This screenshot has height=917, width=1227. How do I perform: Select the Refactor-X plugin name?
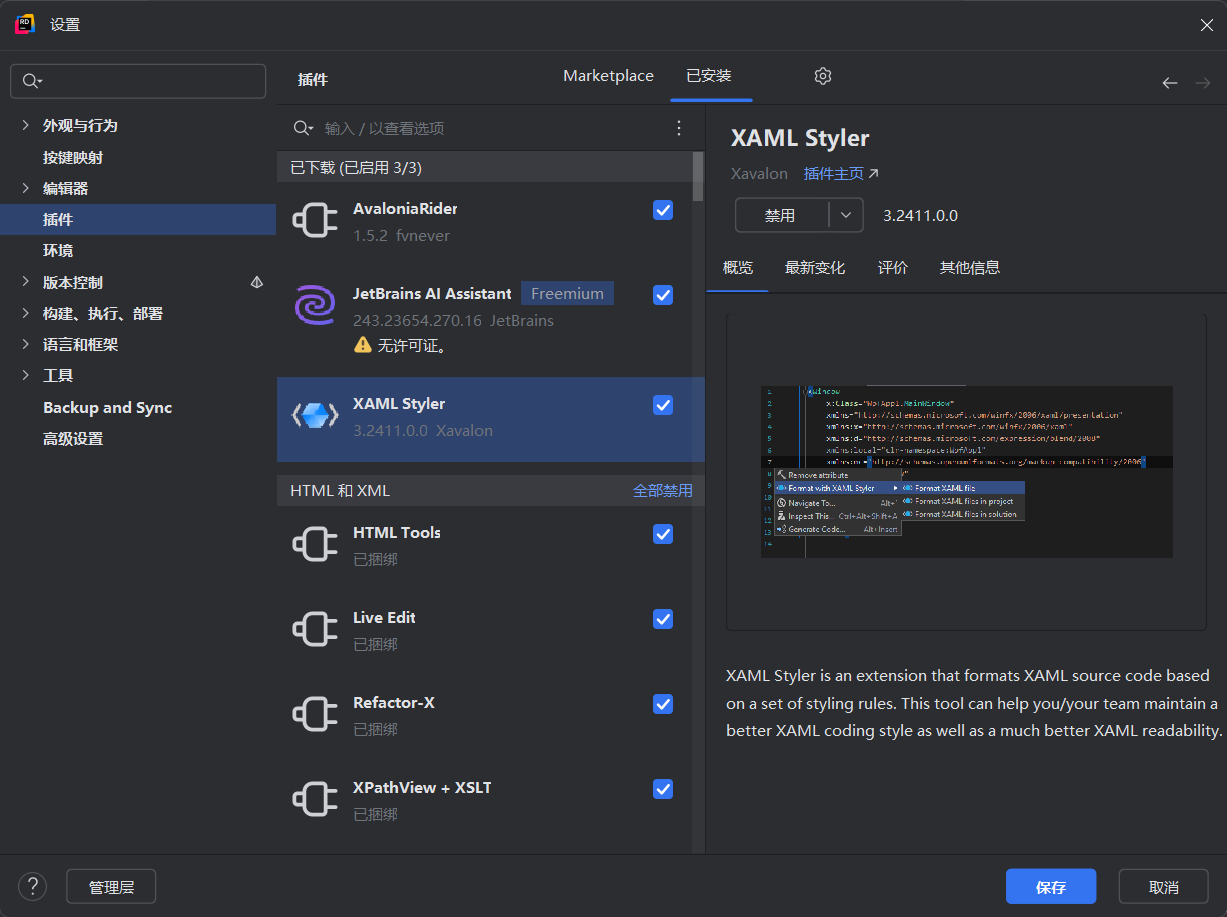(x=394, y=702)
